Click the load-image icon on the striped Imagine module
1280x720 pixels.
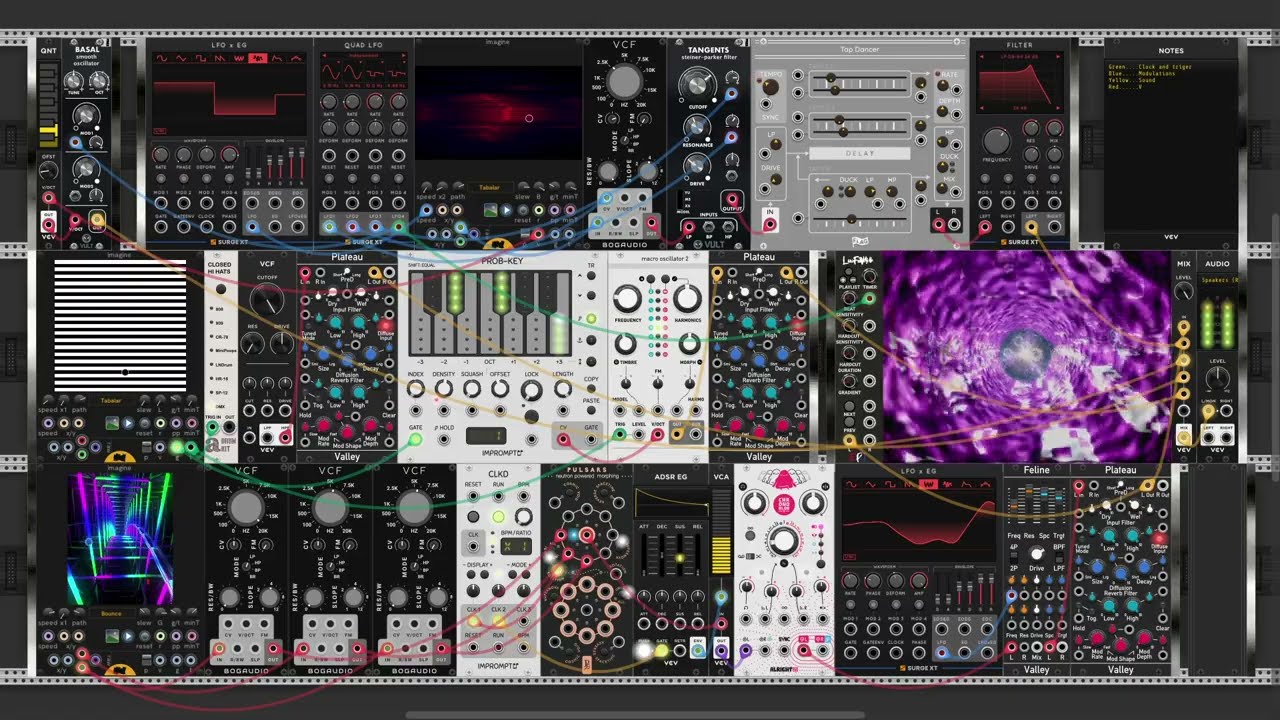(x=112, y=424)
